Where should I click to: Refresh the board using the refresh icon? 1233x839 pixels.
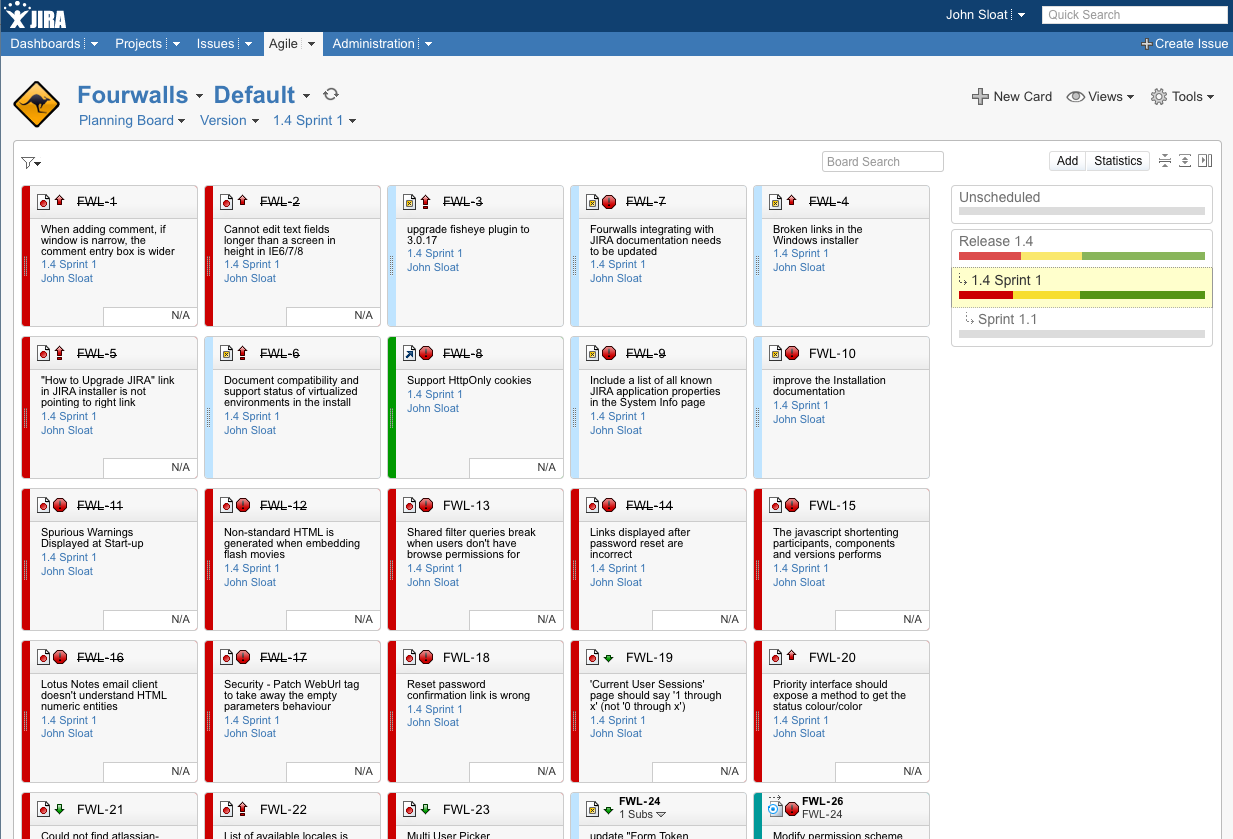point(330,94)
